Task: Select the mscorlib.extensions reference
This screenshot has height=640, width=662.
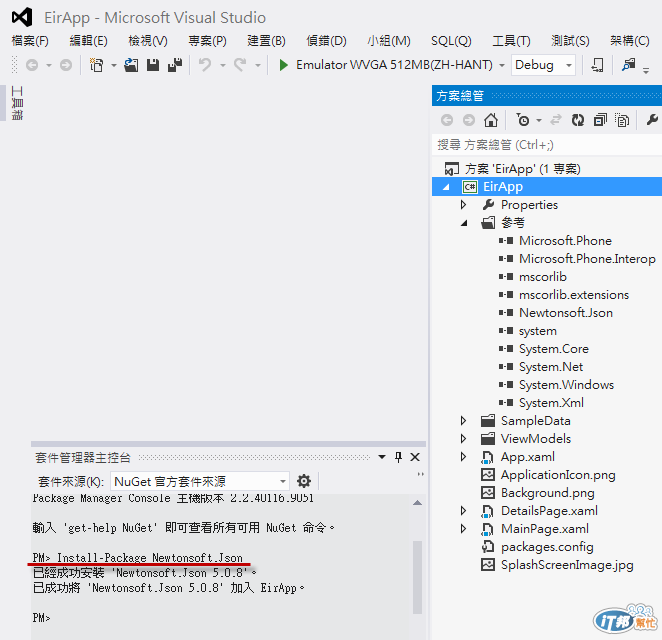Action: 574,295
